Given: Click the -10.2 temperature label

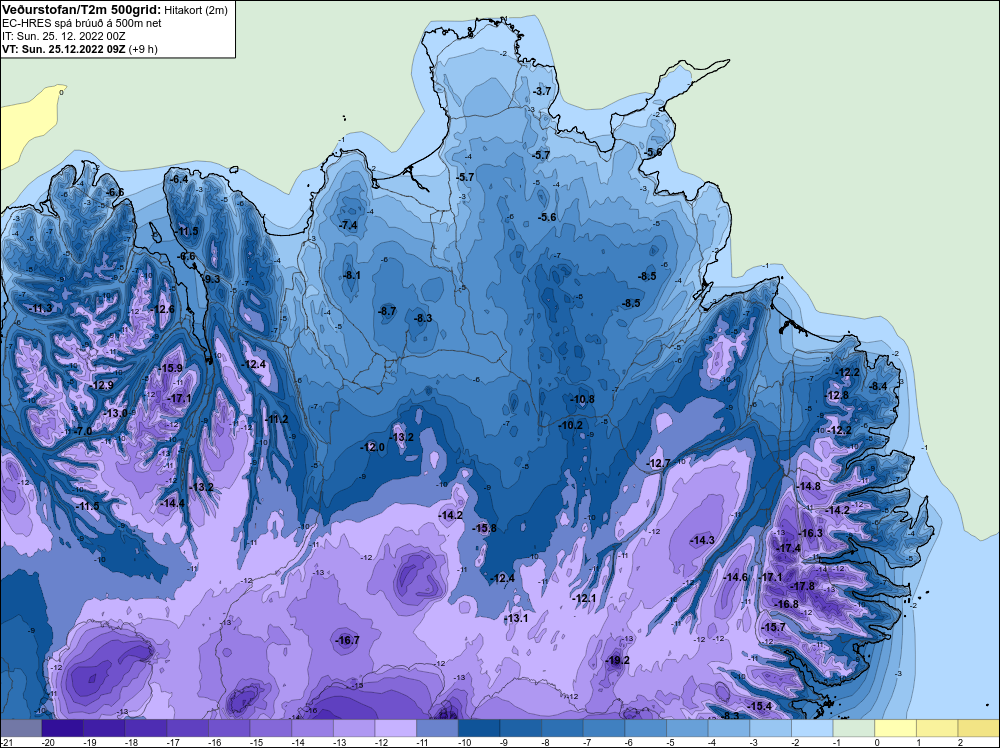Looking at the screenshot, I should 570,425.
